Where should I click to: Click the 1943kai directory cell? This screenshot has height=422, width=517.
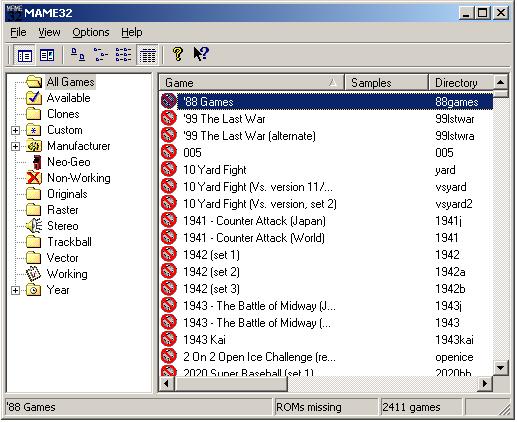coord(454,340)
